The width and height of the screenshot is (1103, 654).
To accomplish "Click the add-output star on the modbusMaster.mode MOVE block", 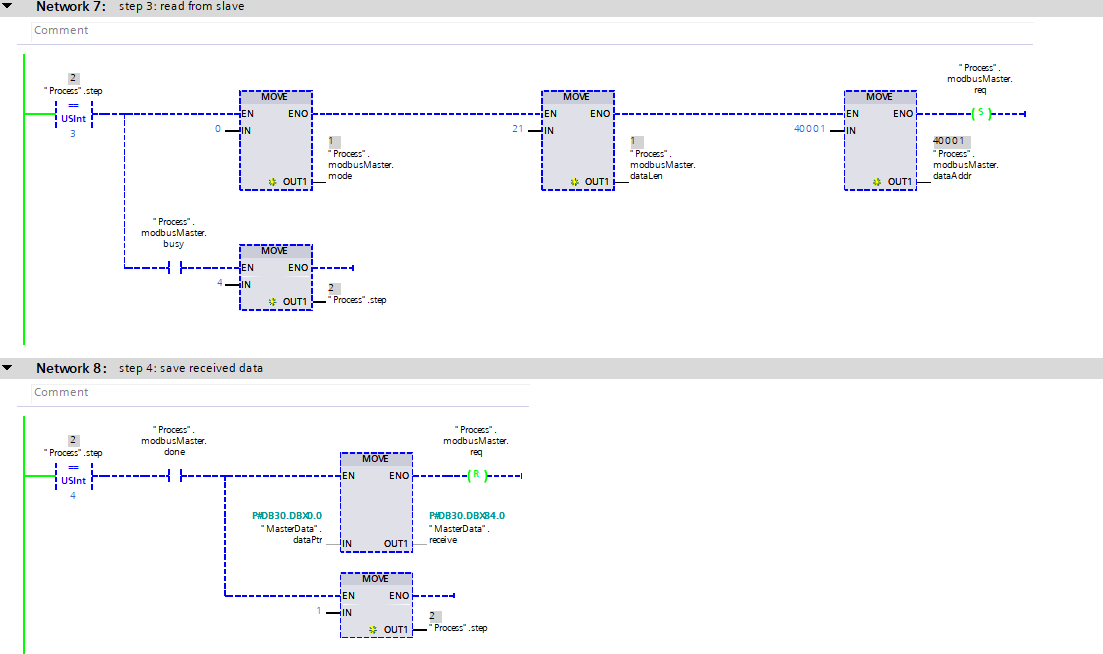I will 272,182.
